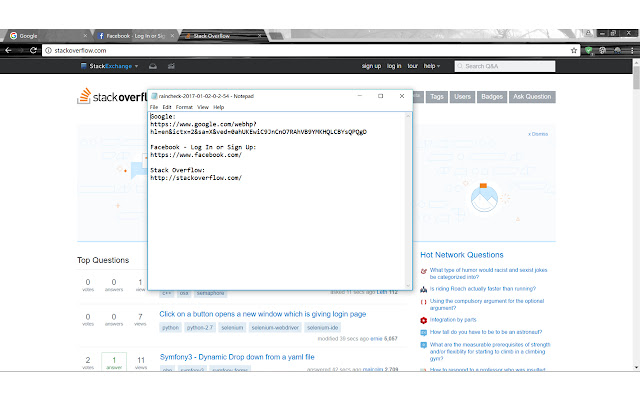Click the Notepad line 'http://stackoverflow.com/'
Screen dimensions: 640x400
[196, 178]
